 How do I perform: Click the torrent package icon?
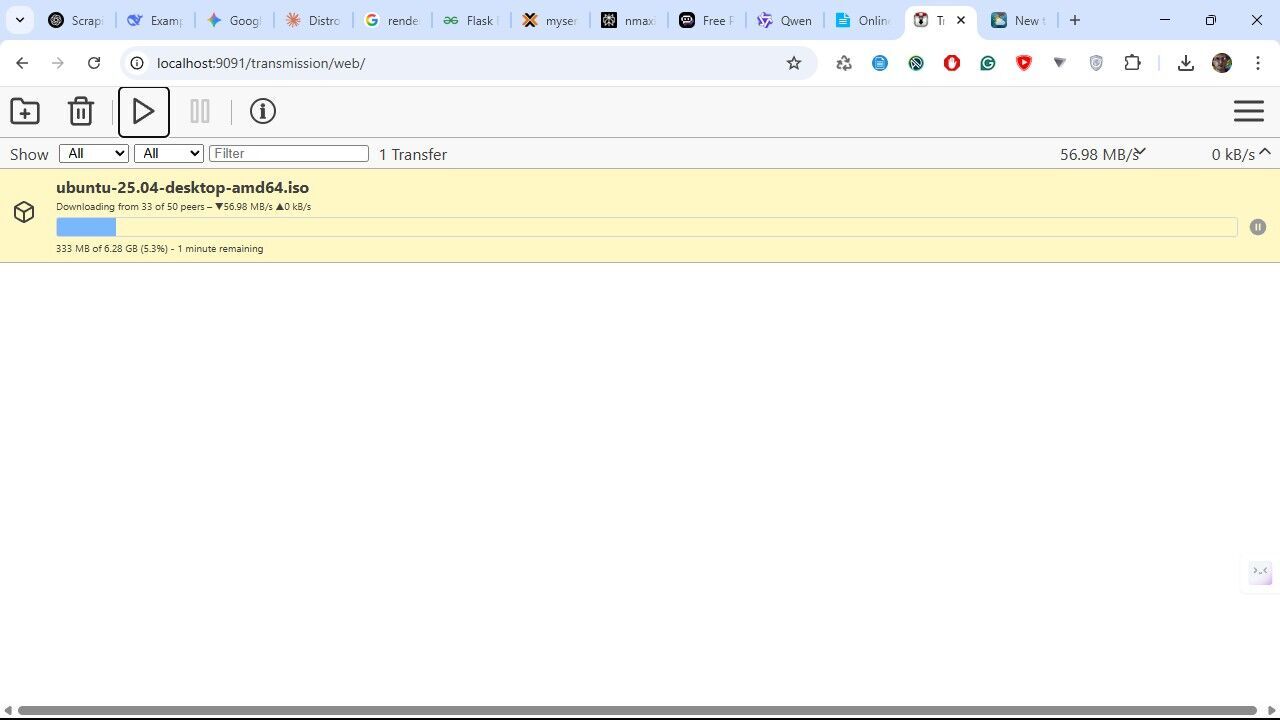[24, 212]
